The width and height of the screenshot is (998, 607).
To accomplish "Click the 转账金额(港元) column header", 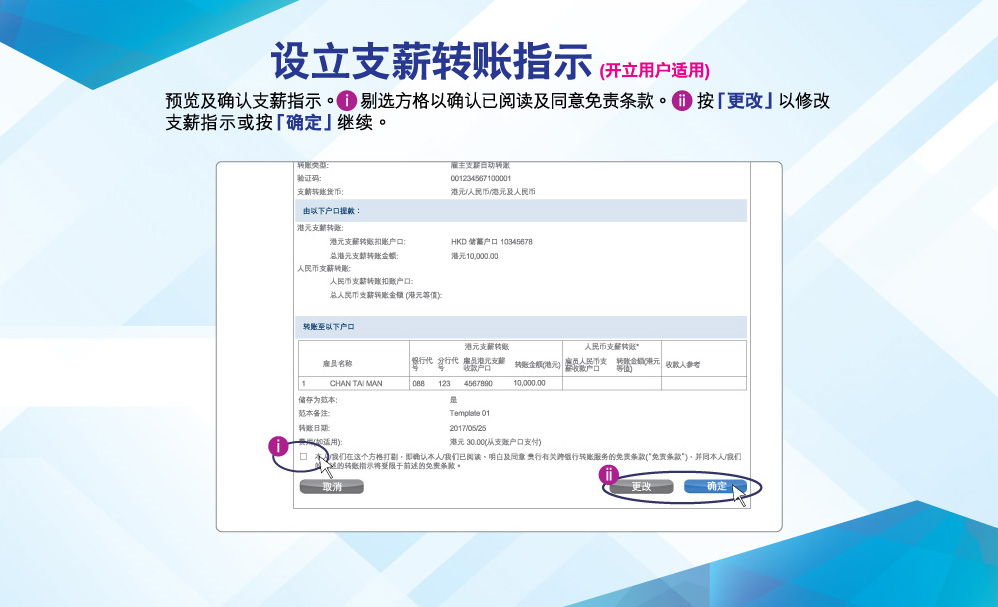I will pos(536,364).
